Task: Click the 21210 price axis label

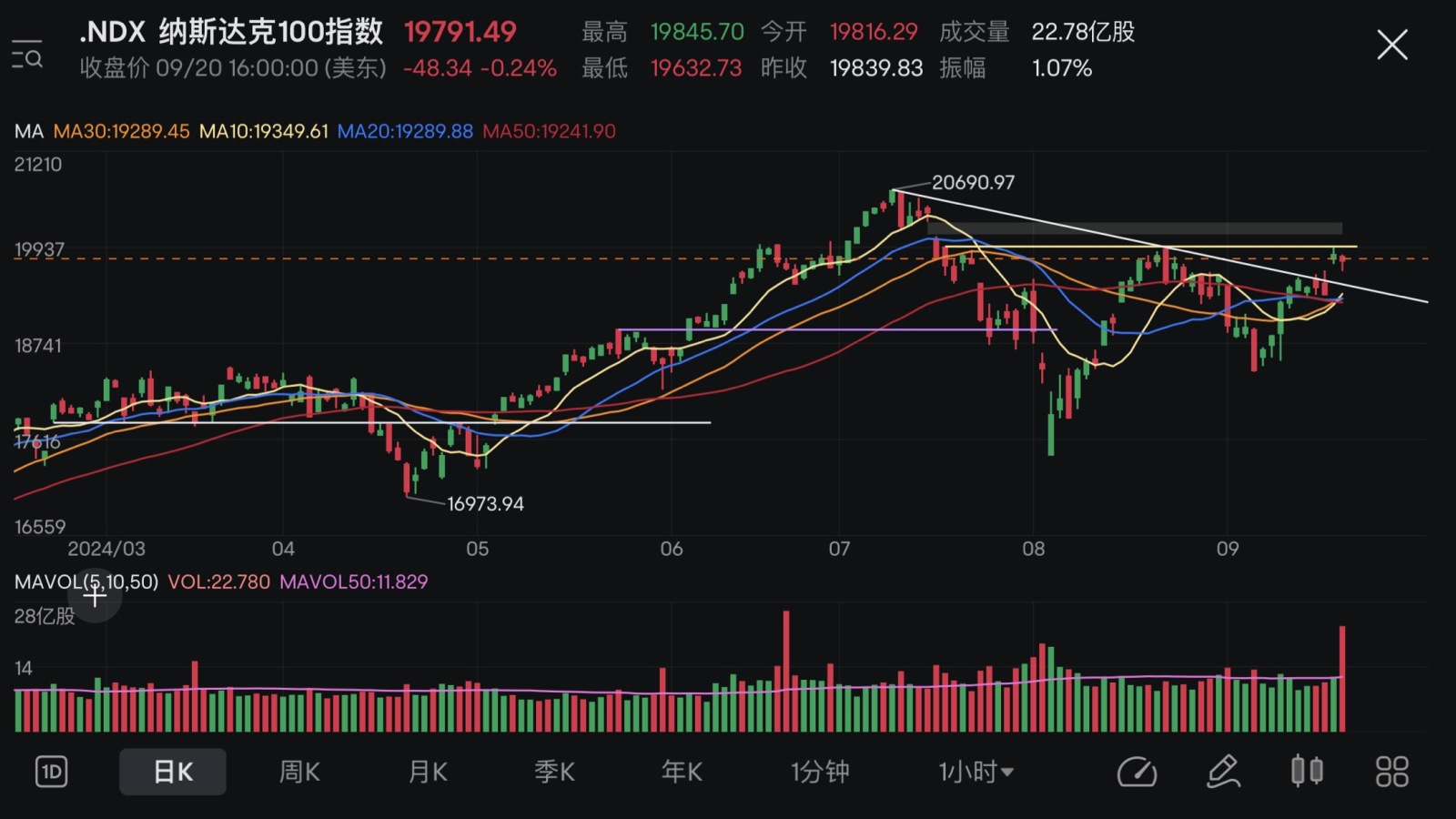Action: 38,165
